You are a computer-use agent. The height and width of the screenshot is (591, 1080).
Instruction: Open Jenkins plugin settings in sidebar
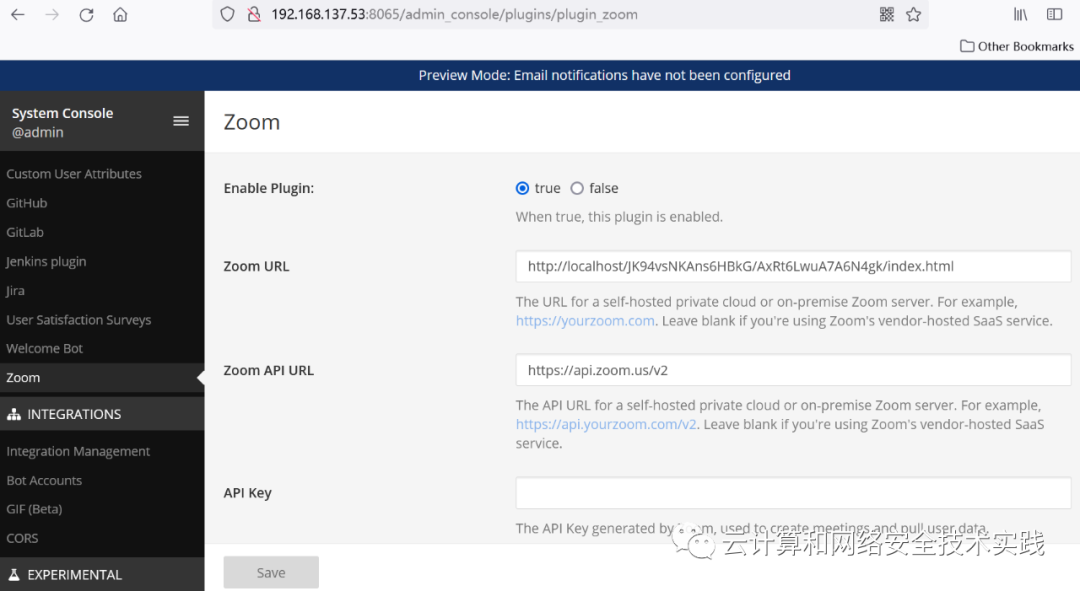click(46, 262)
